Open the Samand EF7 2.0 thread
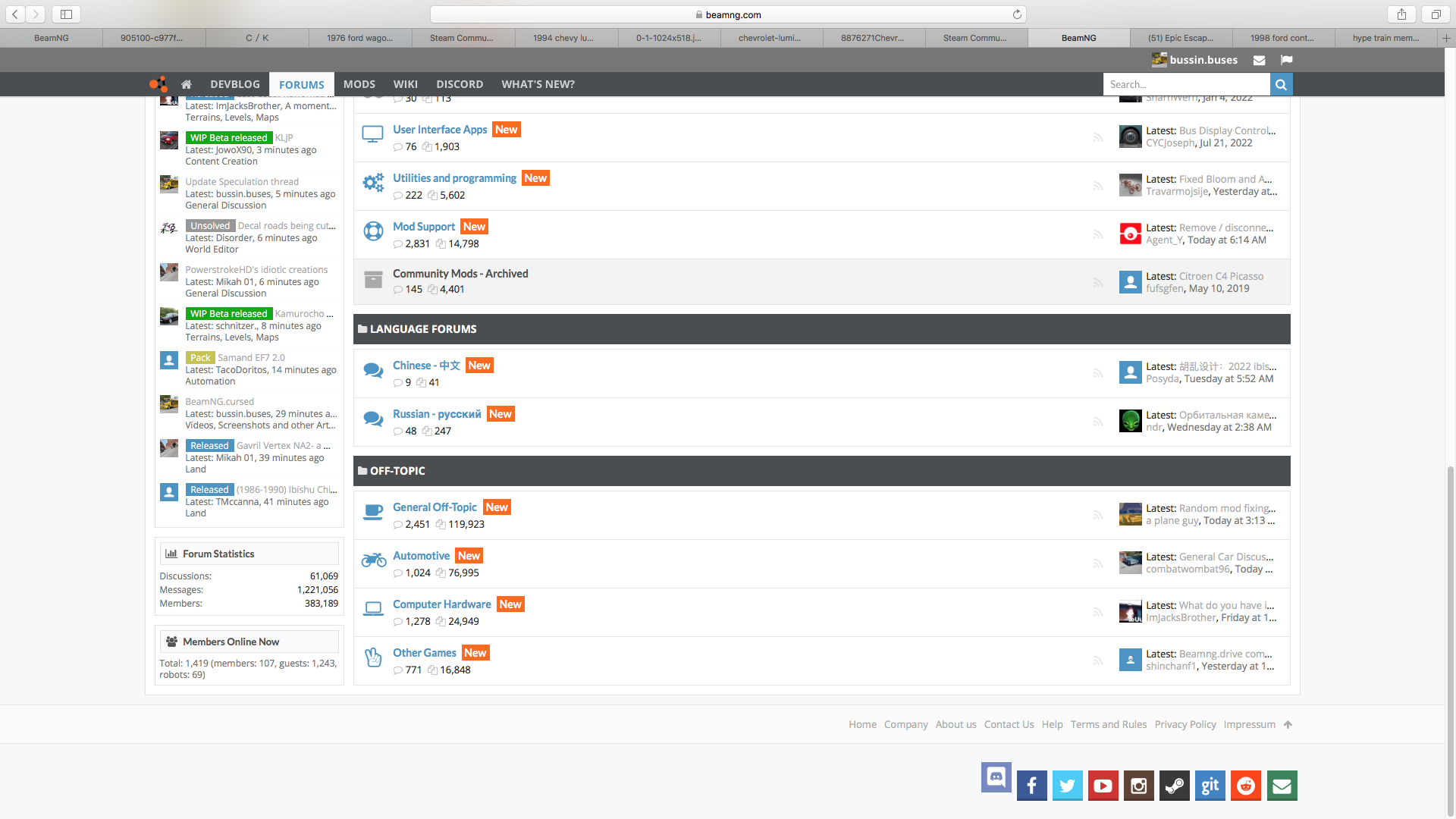The height and width of the screenshot is (819, 1456). [x=251, y=358]
